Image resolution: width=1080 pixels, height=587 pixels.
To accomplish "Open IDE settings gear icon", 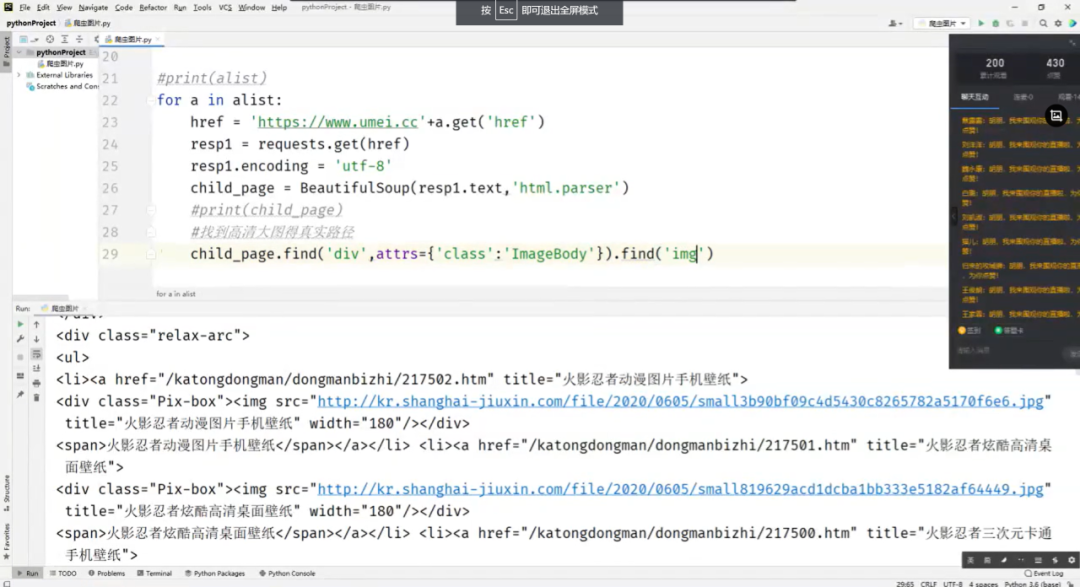I will pyautogui.click(x=1058, y=23).
